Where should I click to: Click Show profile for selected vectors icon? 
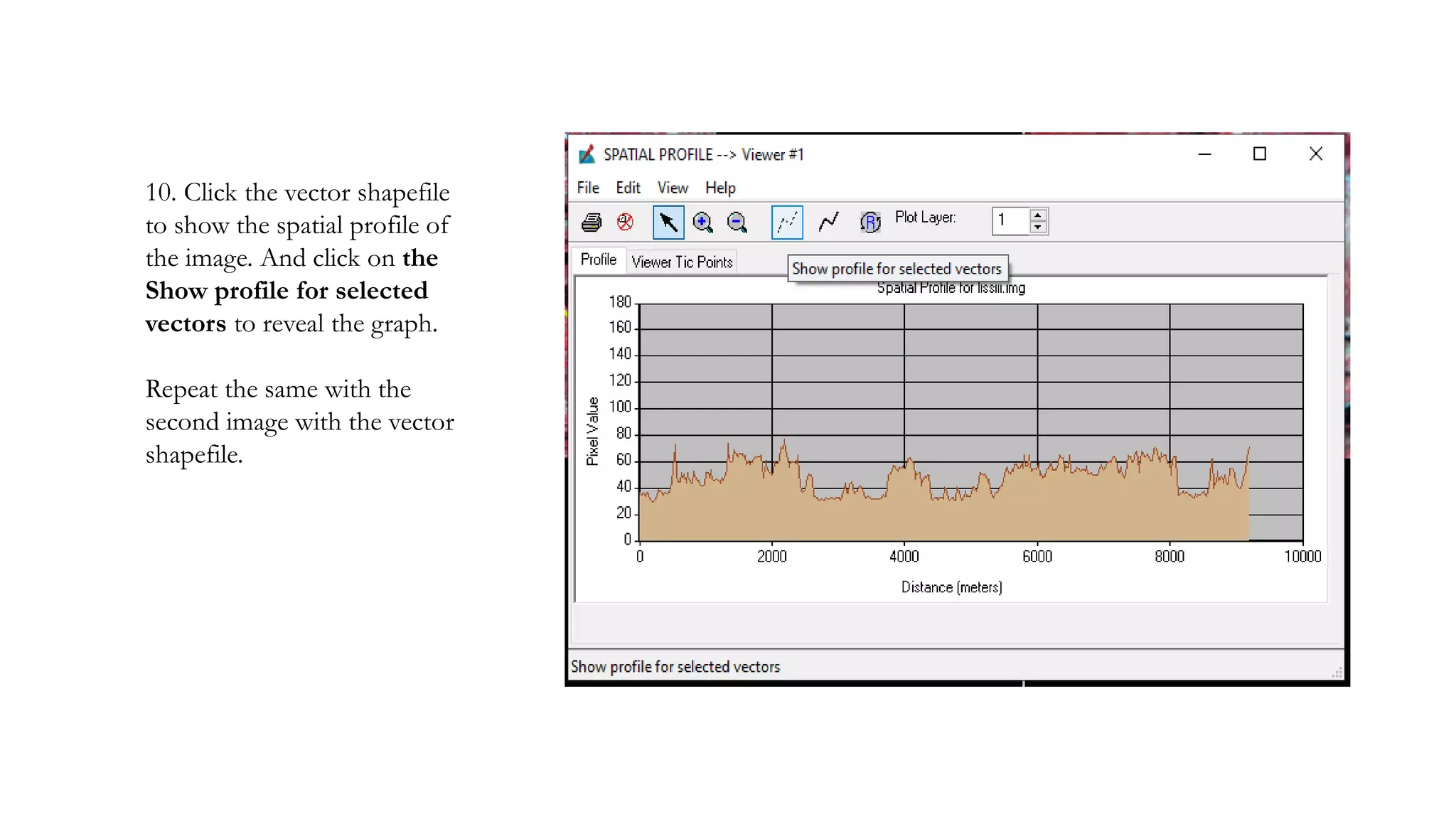[x=787, y=223]
